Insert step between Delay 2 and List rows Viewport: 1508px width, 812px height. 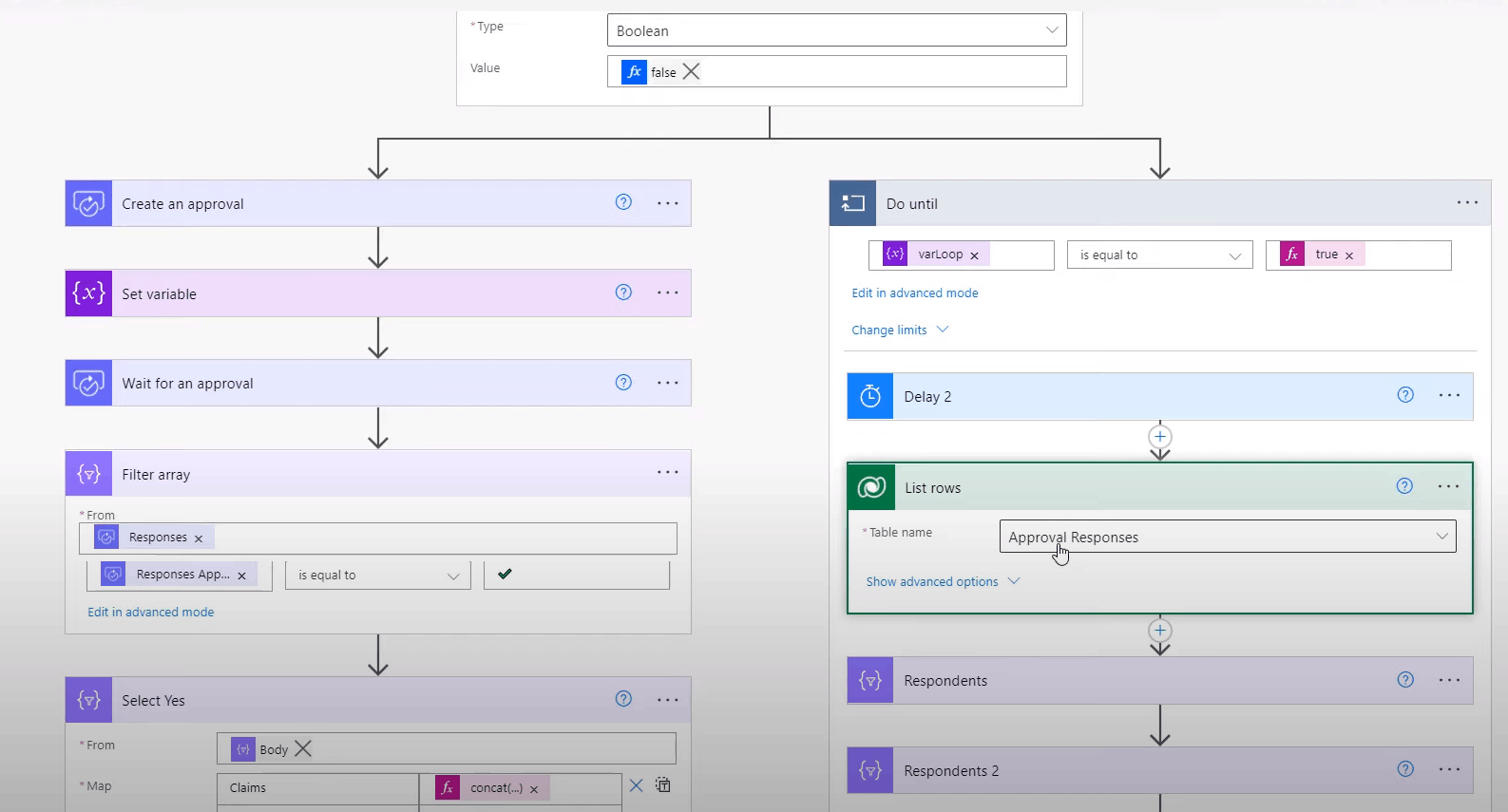click(x=1159, y=437)
